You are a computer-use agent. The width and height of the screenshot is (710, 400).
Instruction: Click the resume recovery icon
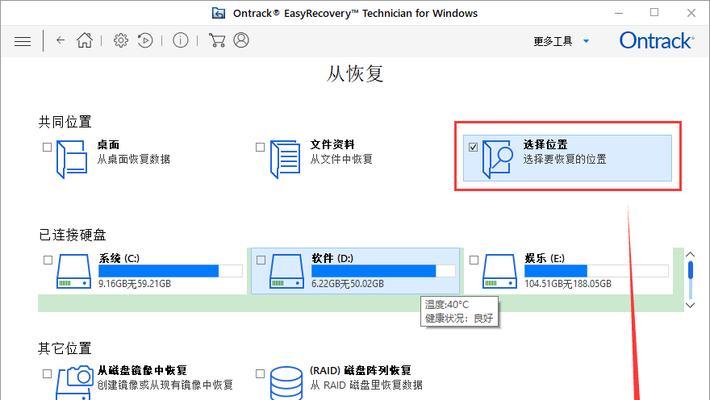[145, 40]
